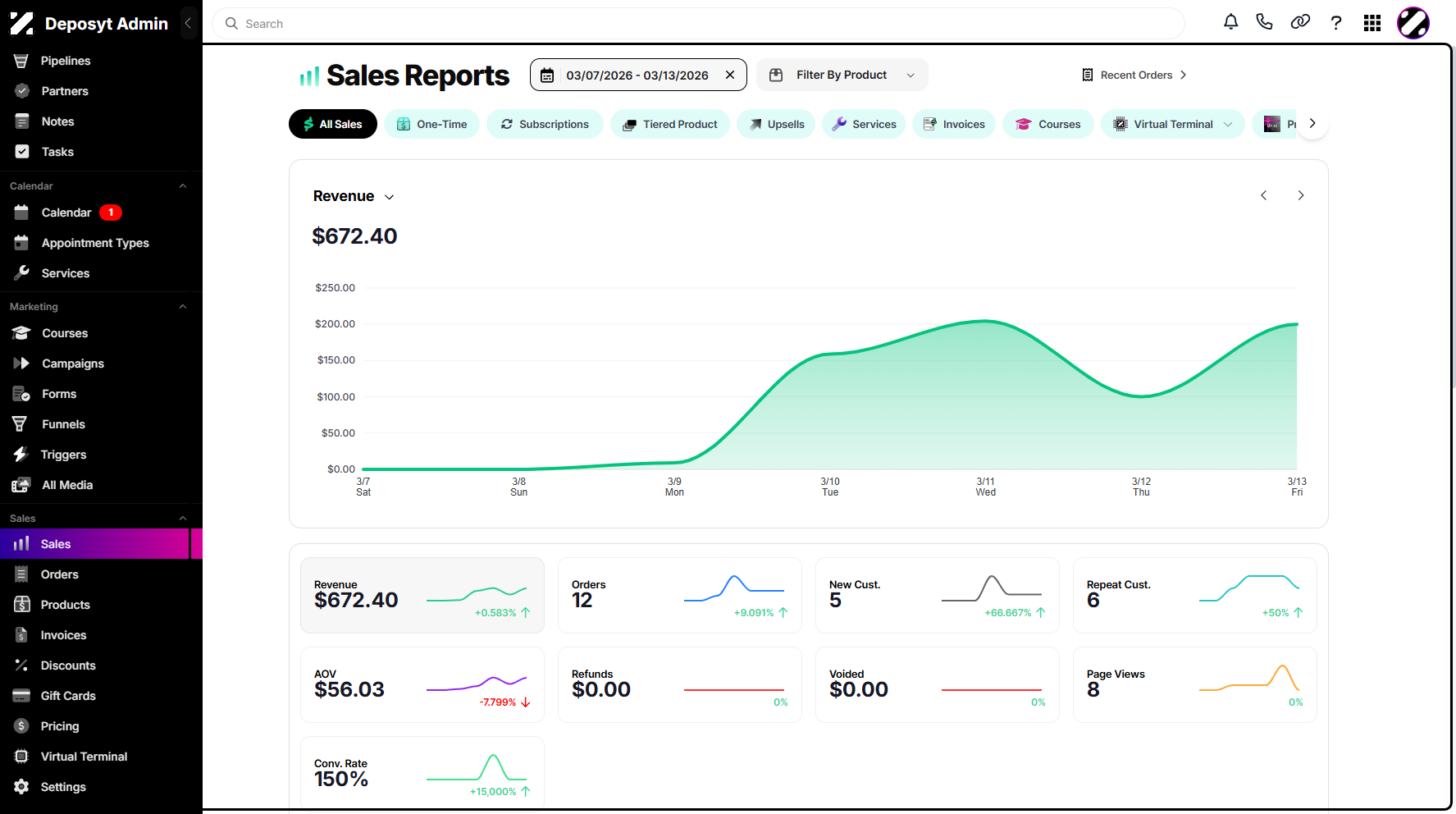Image resolution: width=1456 pixels, height=814 pixels.
Task: Collapse the Marketing sidebar section
Action: tap(183, 307)
